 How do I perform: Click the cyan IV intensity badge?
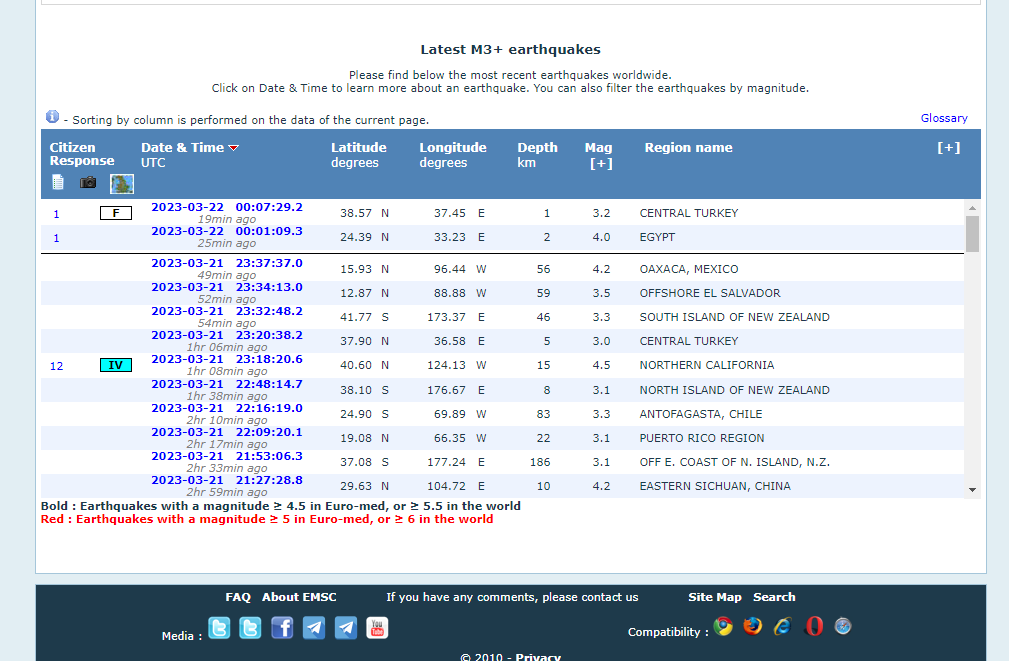tap(116, 365)
